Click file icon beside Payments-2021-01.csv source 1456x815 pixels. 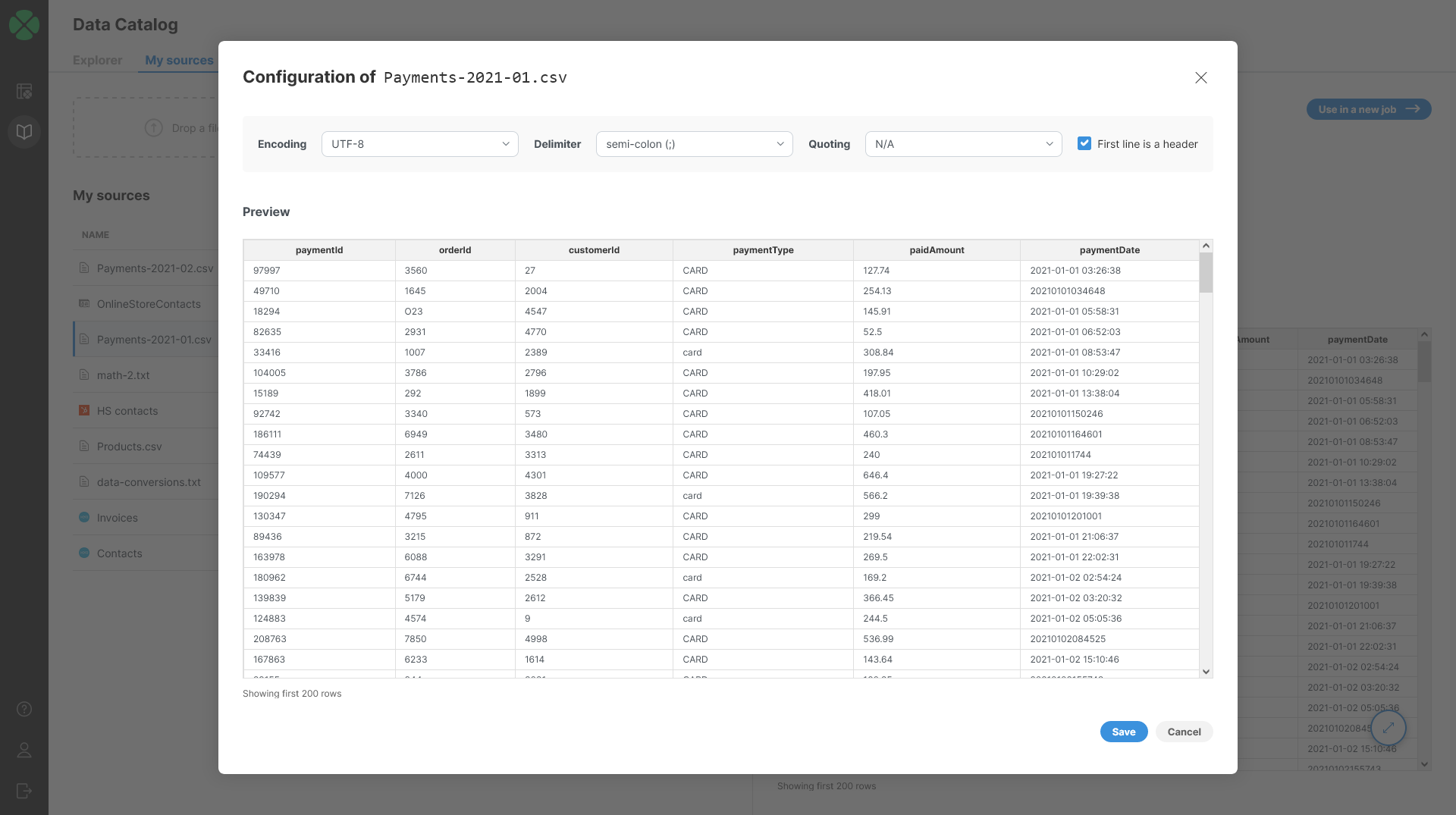[x=84, y=339]
